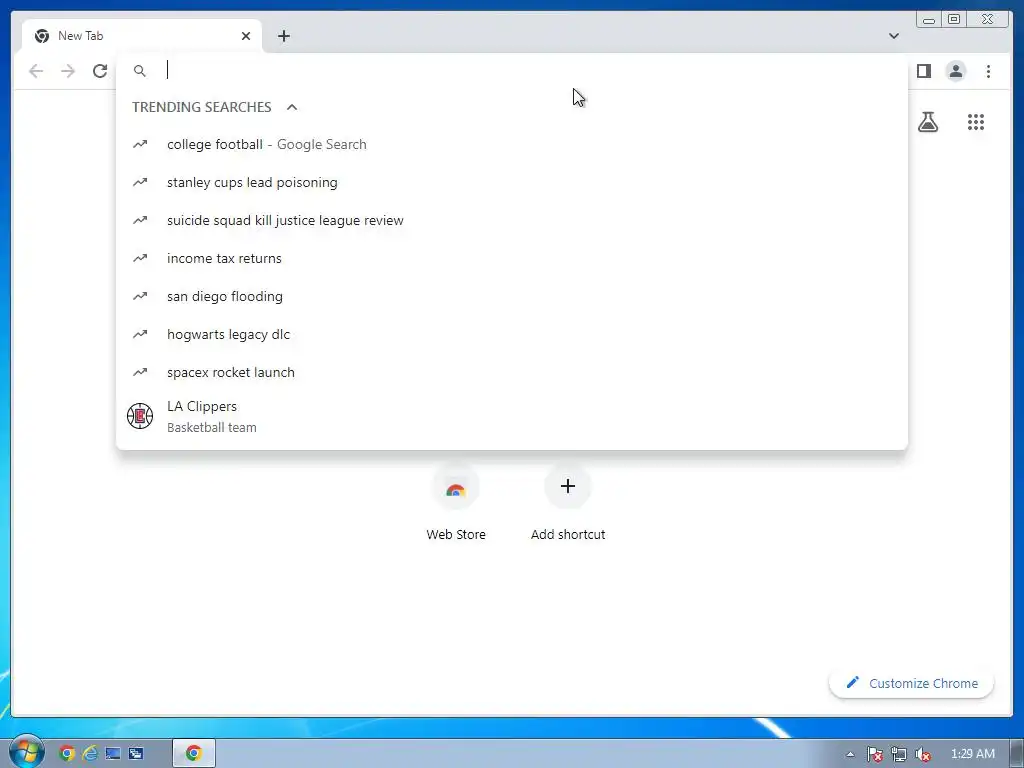1024x768 pixels.
Task: Select the New Tab tab
Action: tap(142, 36)
